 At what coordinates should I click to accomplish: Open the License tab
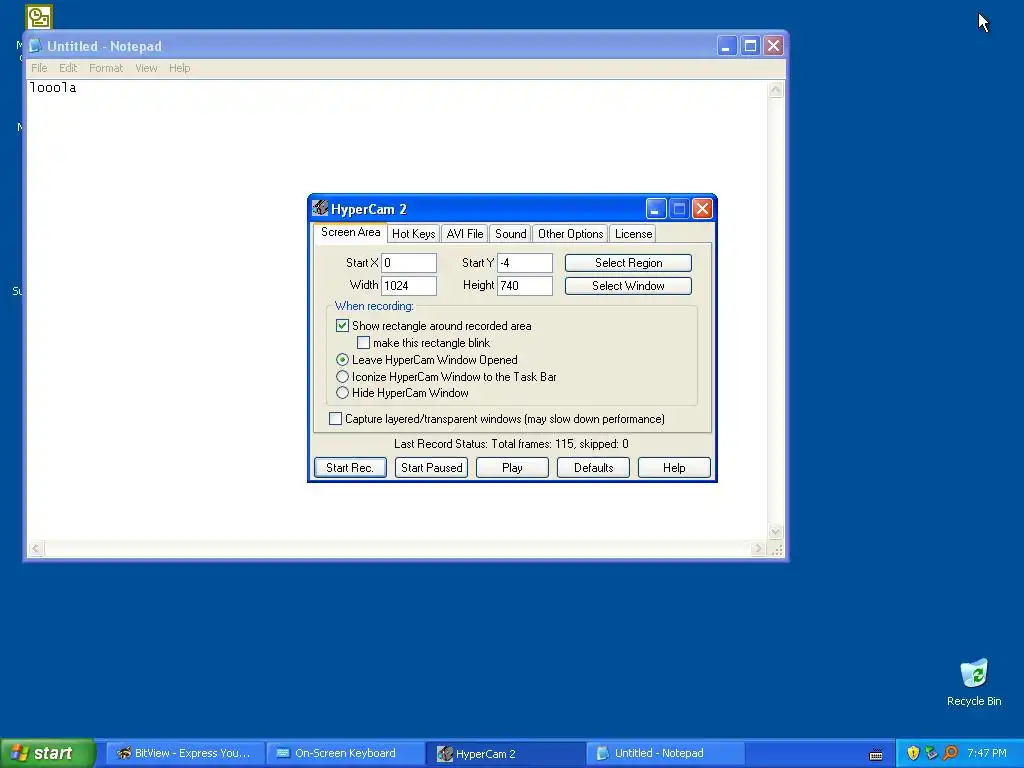click(x=633, y=234)
